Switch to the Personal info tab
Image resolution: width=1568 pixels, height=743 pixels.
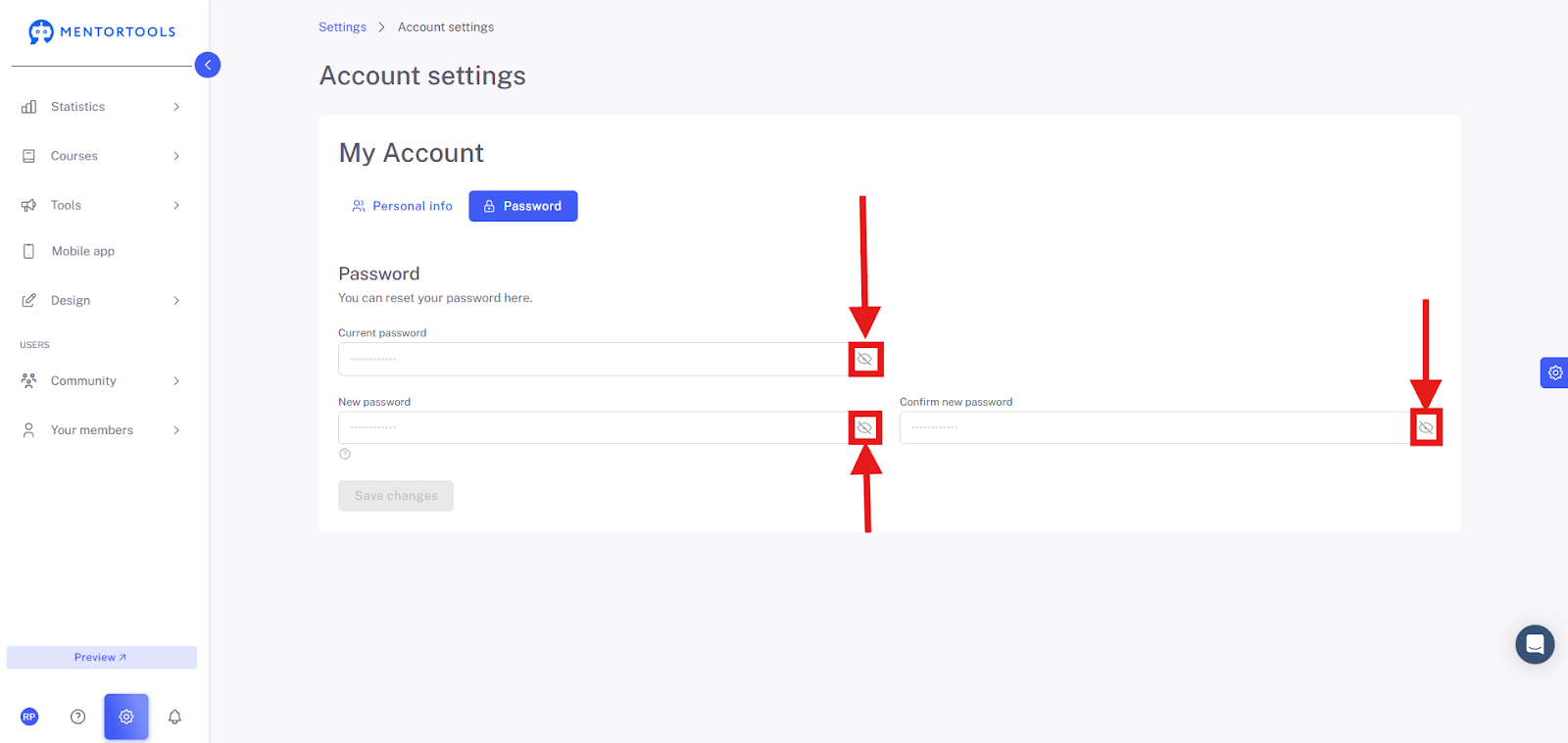tap(402, 206)
